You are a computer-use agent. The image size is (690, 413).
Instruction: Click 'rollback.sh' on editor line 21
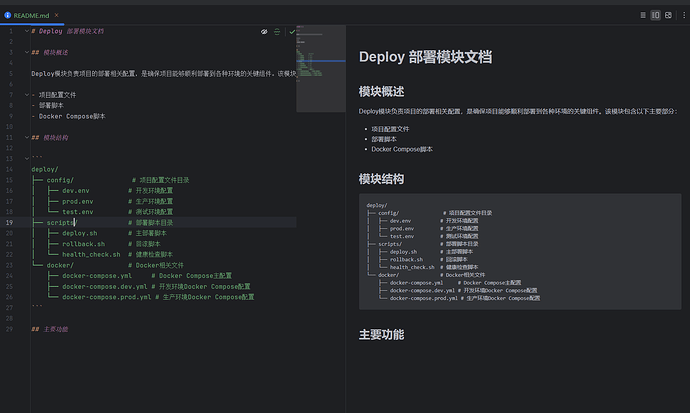84,244
